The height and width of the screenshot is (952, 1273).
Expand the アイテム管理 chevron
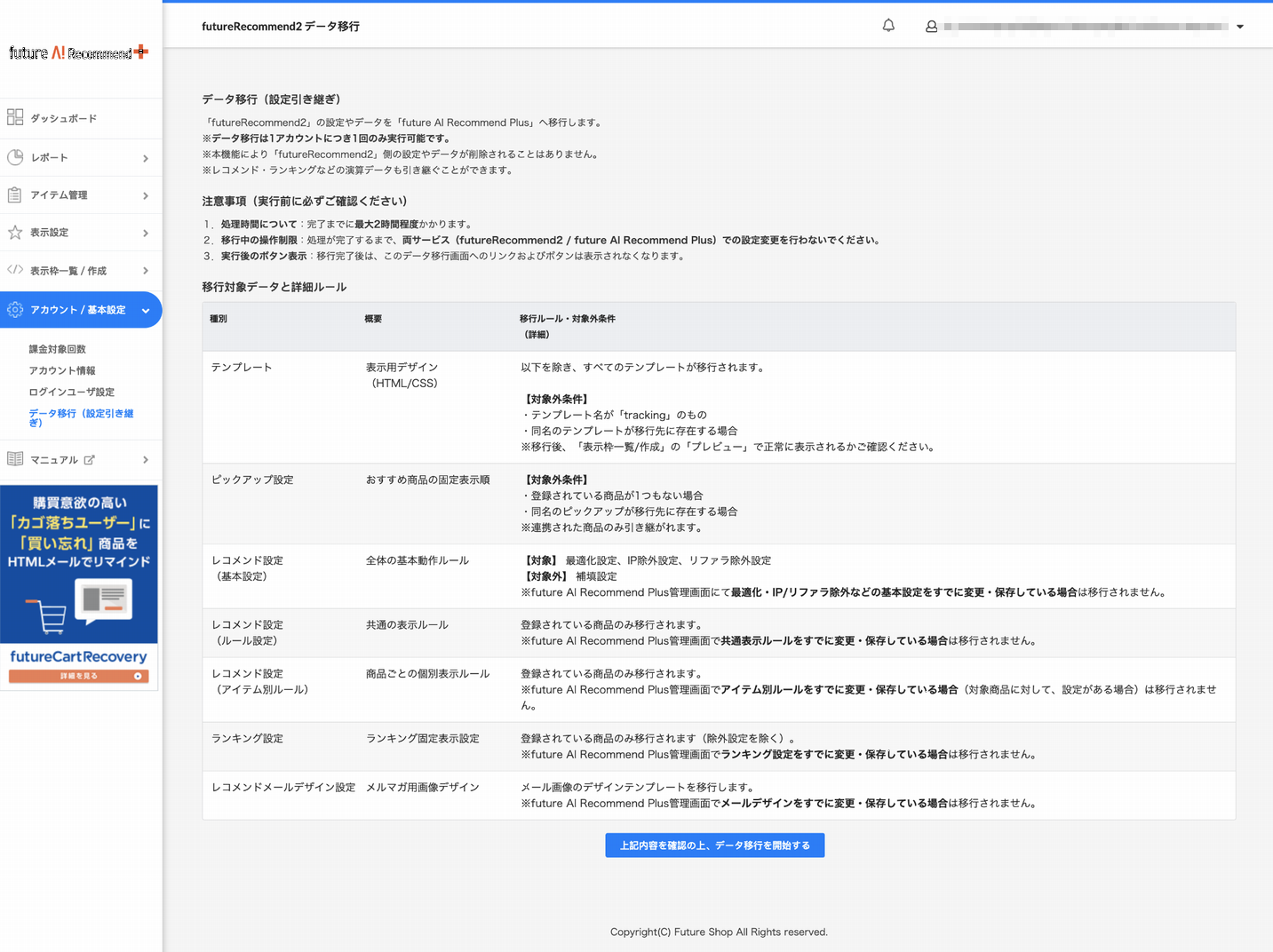coord(146,195)
